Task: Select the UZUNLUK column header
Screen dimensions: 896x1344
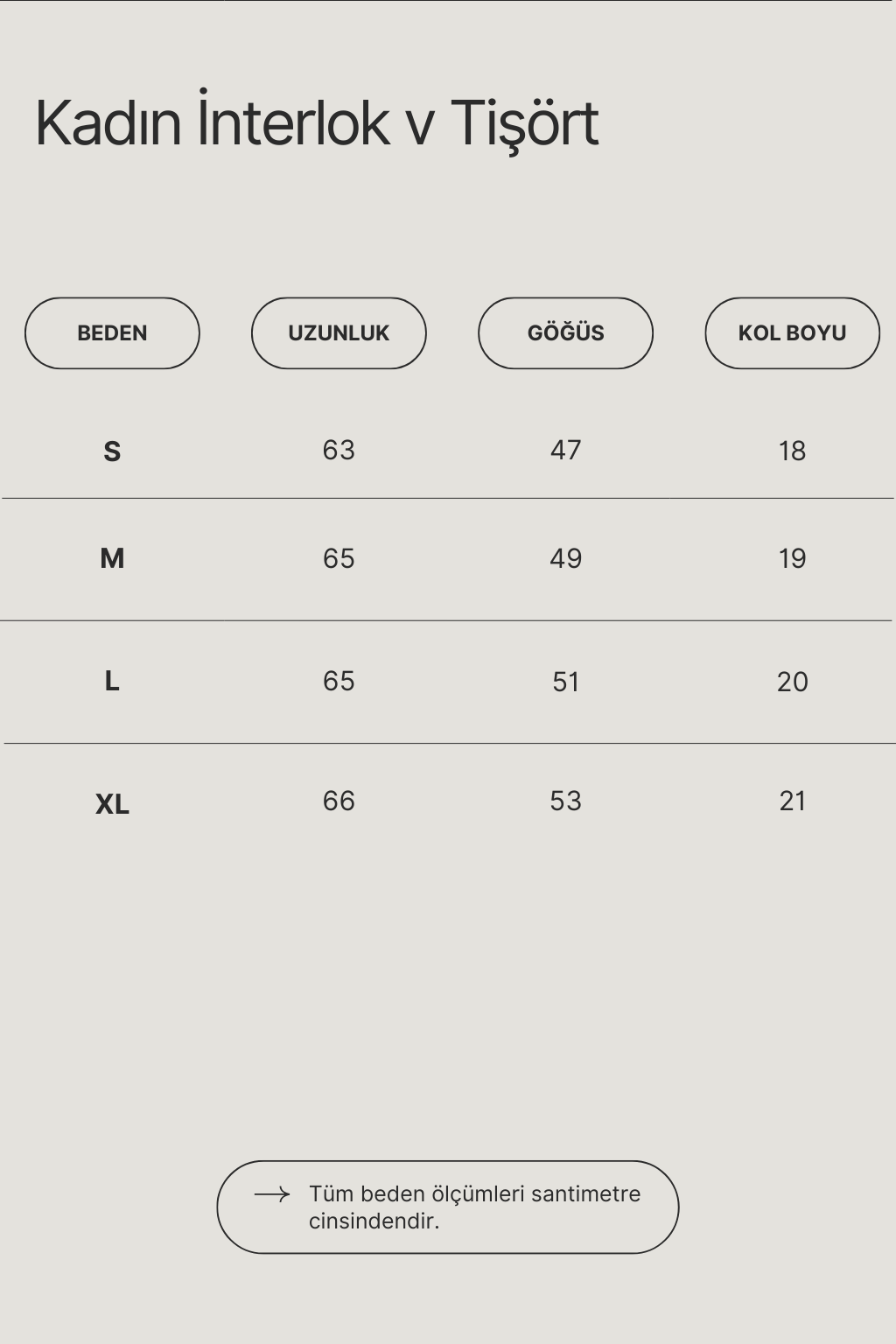Action: pyautogui.click(x=339, y=333)
